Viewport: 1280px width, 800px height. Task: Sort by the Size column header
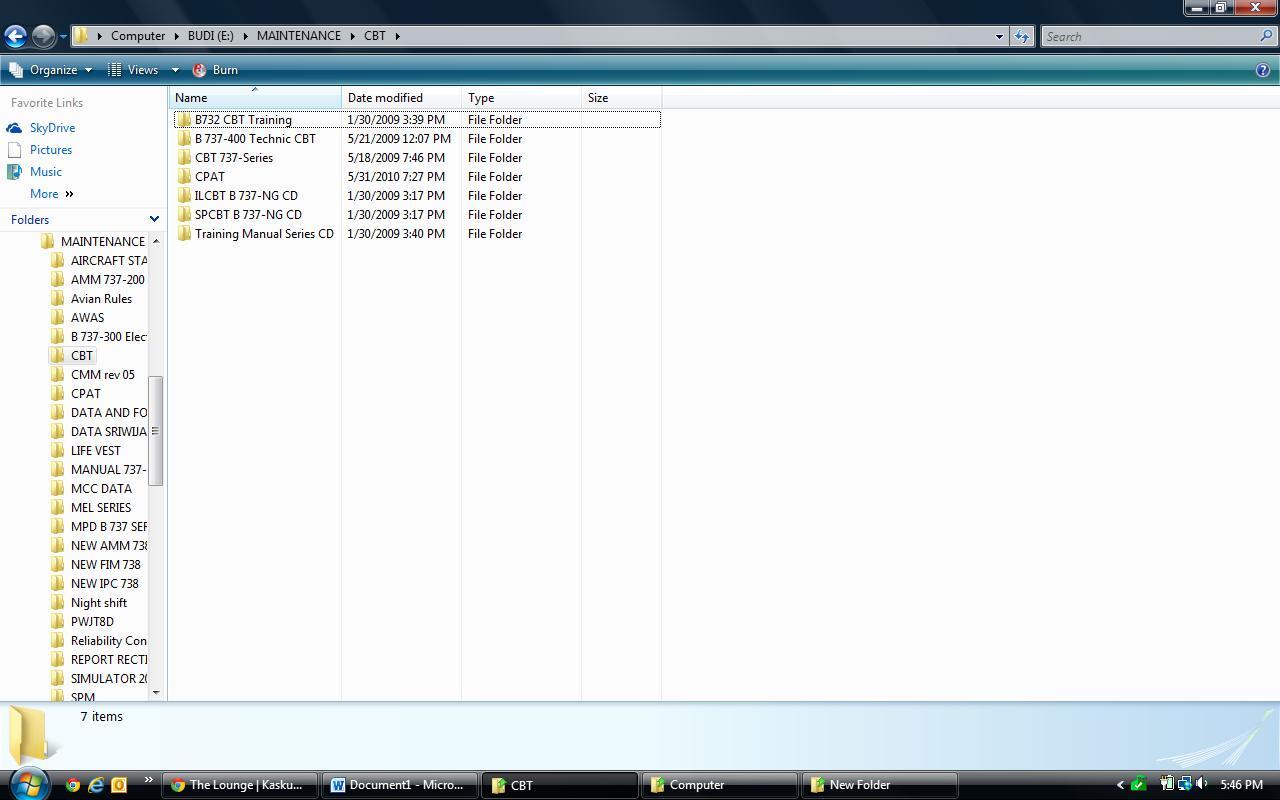tap(621, 98)
